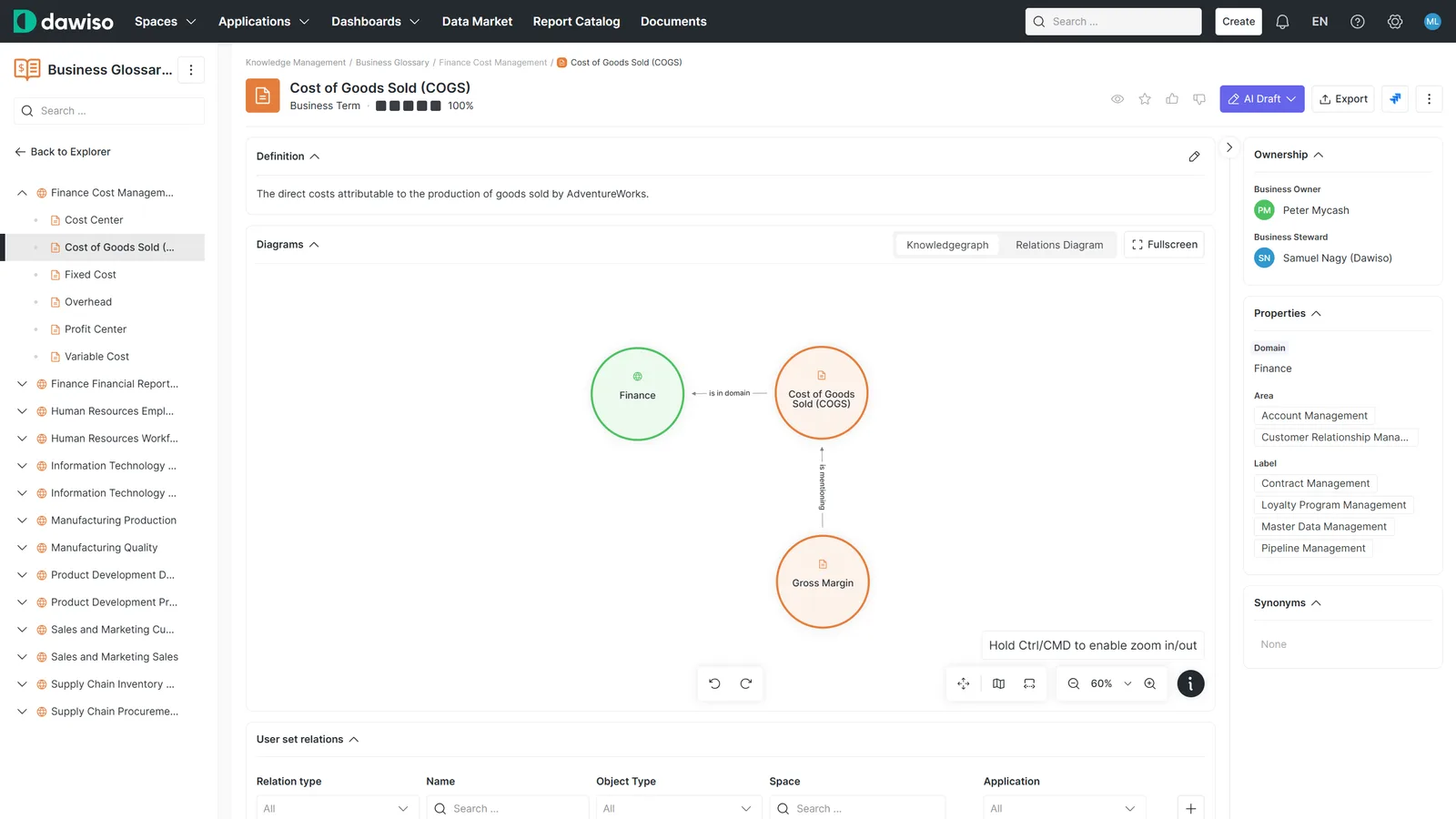Image resolution: width=1456 pixels, height=819 pixels.
Task: Open the notifications bell
Action: pos(1282,22)
